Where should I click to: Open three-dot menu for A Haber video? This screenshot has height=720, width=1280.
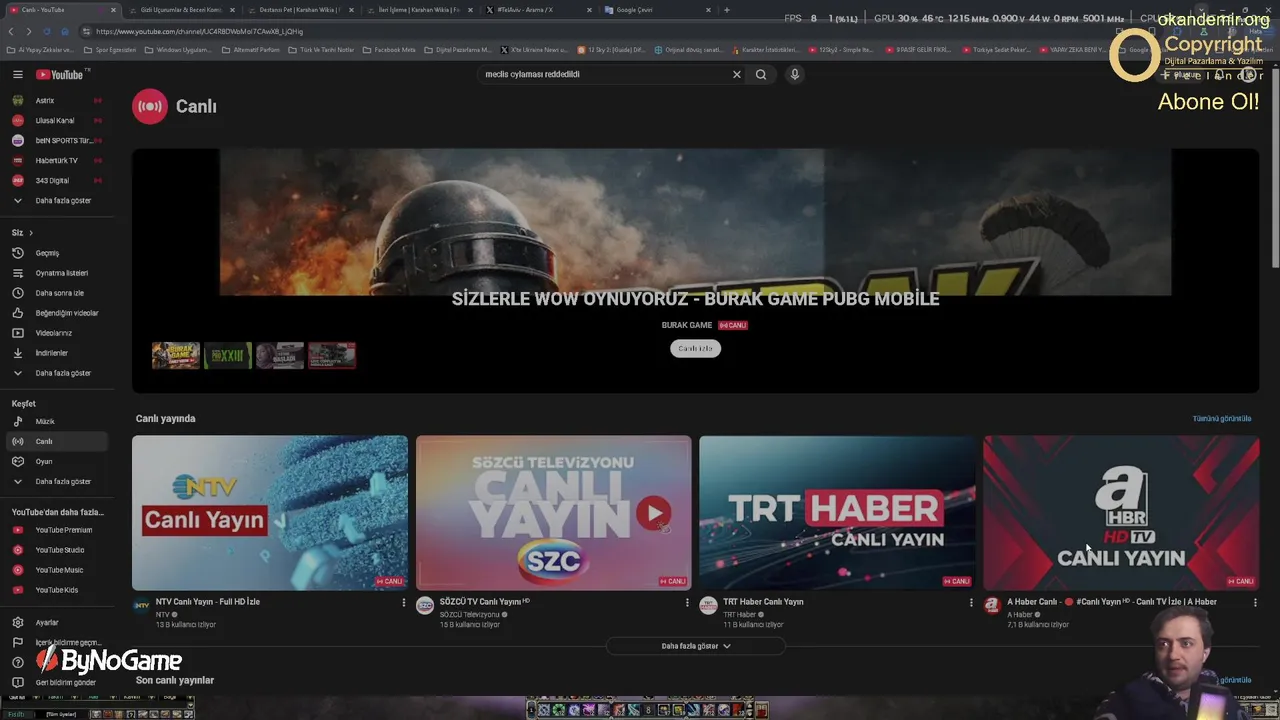1255,602
